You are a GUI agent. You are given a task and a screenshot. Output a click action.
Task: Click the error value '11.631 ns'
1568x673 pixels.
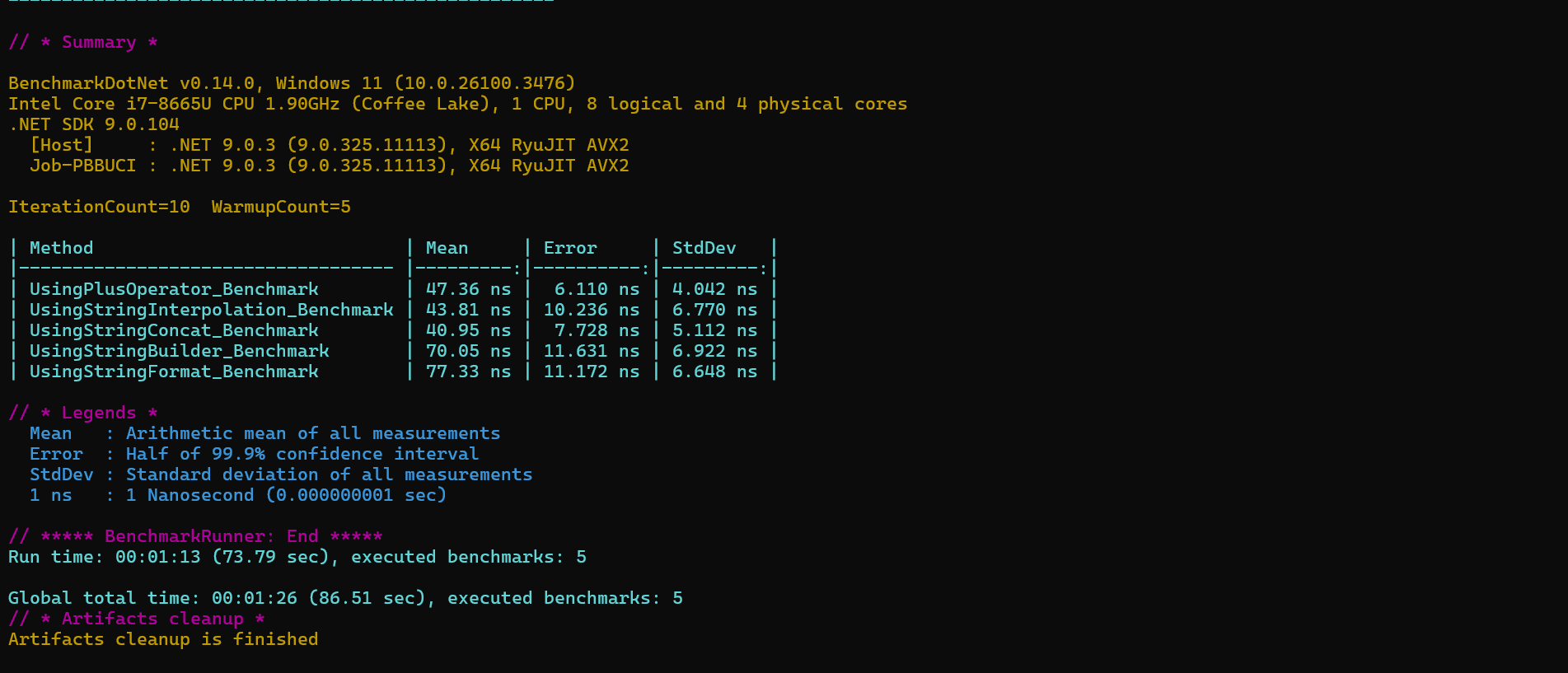click(592, 351)
